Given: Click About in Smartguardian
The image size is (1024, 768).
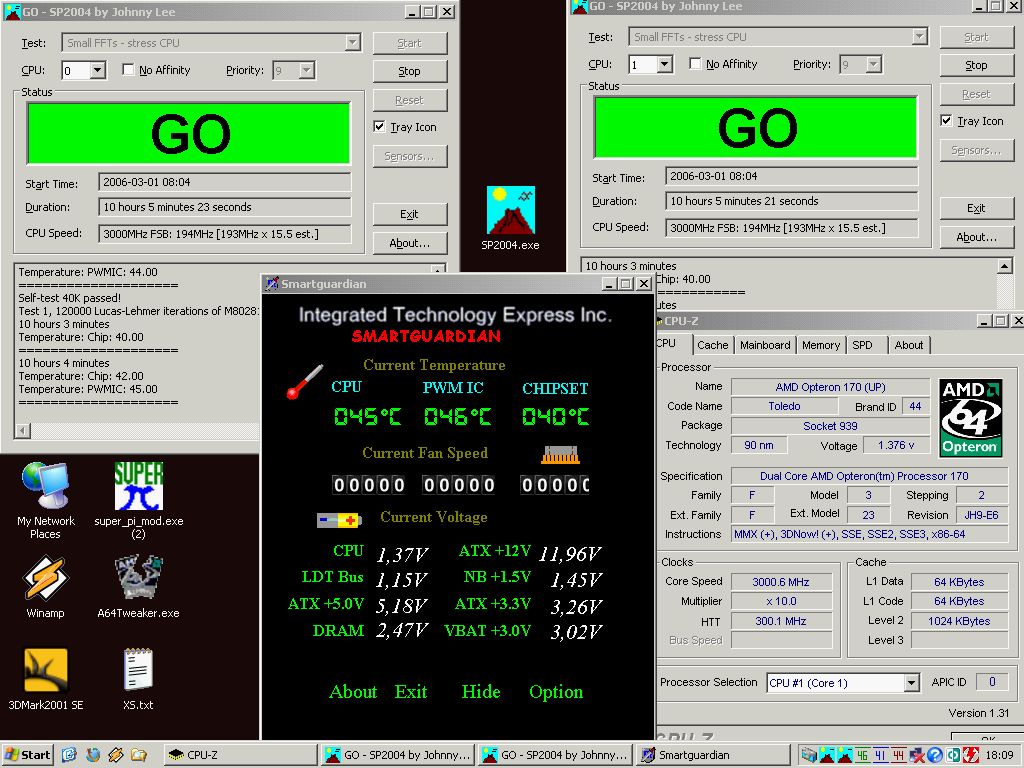Looking at the screenshot, I should (353, 692).
